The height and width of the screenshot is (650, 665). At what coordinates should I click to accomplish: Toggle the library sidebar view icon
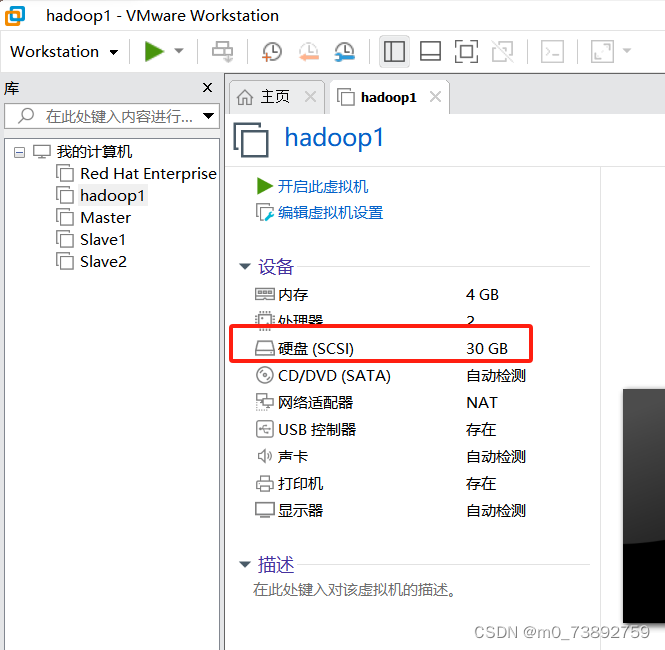[394, 52]
